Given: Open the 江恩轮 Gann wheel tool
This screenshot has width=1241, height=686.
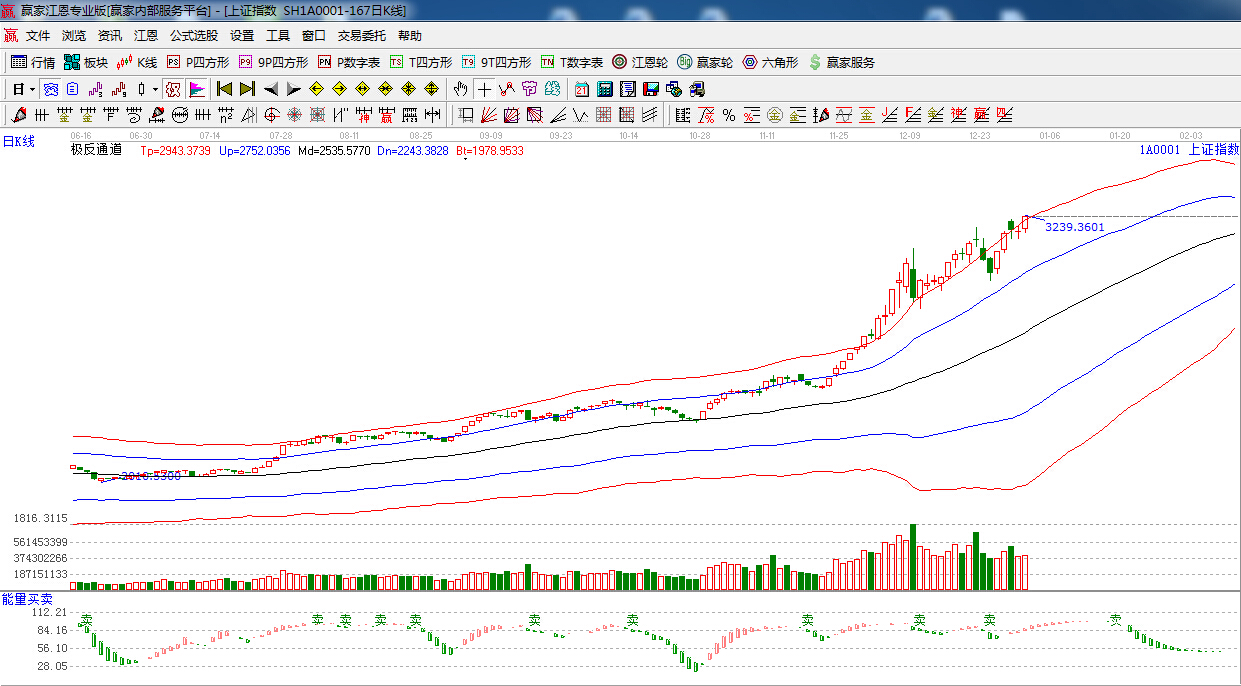Looking at the screenshot, I should (640, 62).
